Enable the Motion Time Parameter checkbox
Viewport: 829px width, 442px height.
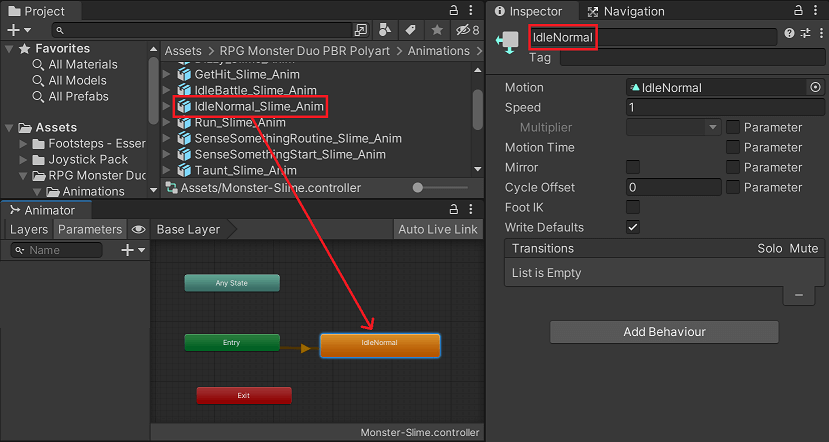click(733, 147)
